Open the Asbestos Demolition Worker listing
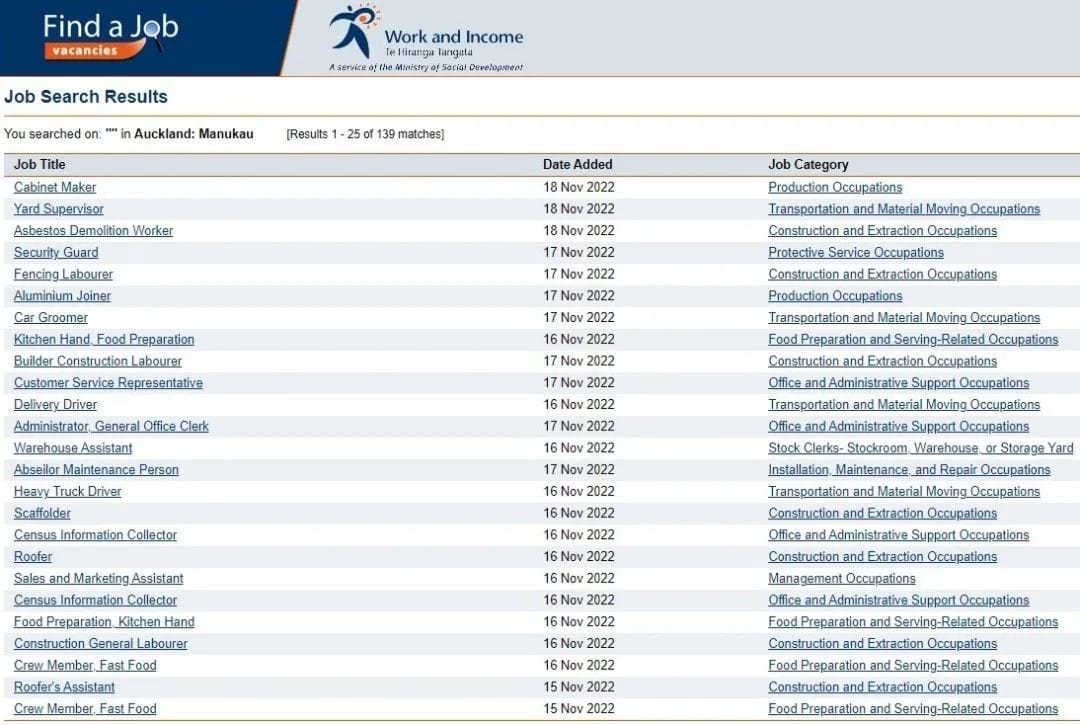Screen dimensions: 1080x725 click(x=94, y=231)
